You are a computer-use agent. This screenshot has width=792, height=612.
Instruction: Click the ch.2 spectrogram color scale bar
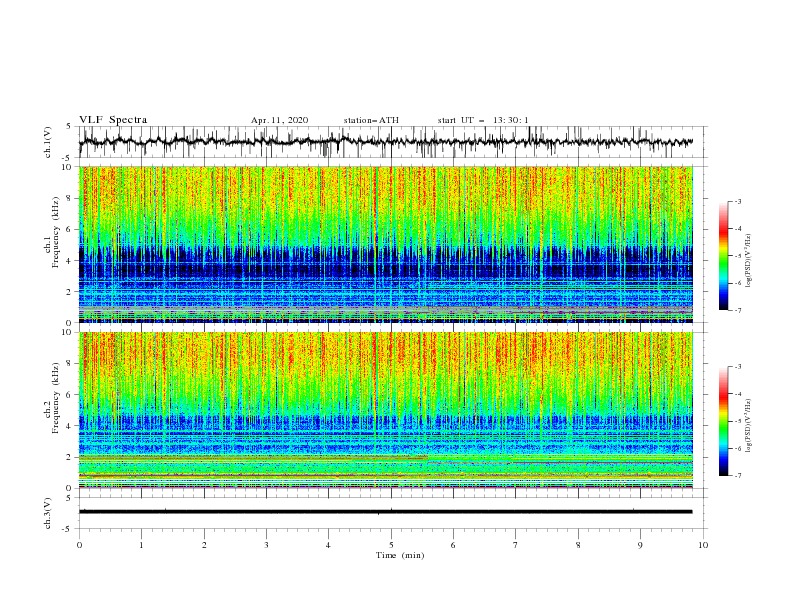tap(723, 421)
